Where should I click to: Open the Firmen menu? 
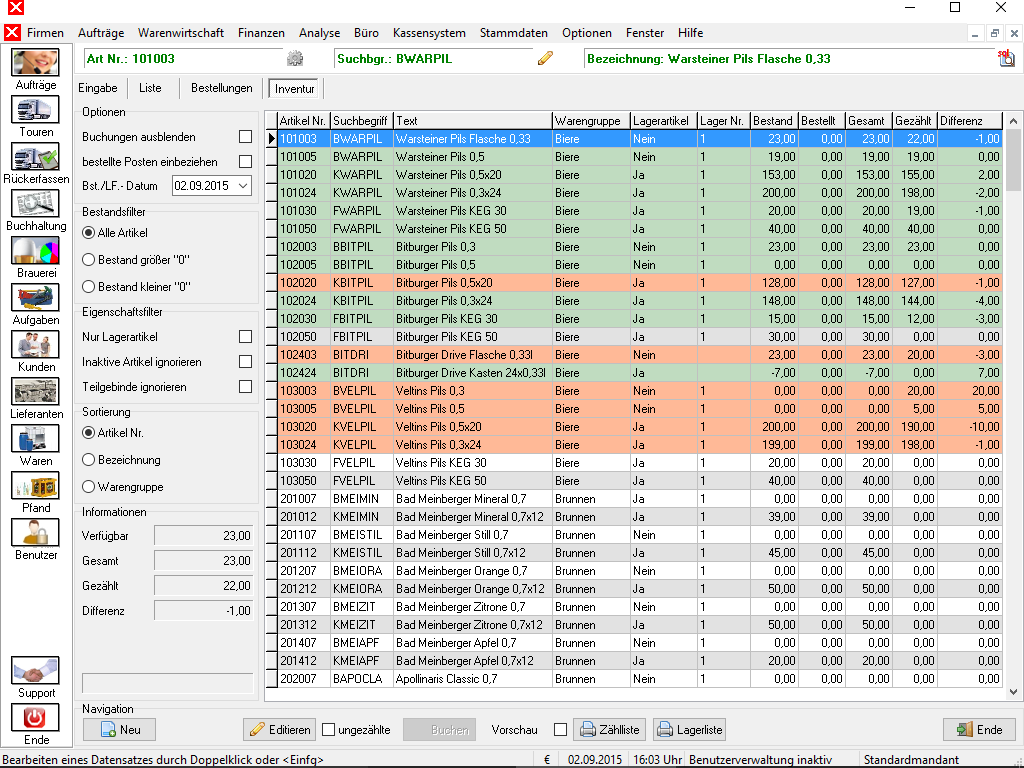(45, 33)
